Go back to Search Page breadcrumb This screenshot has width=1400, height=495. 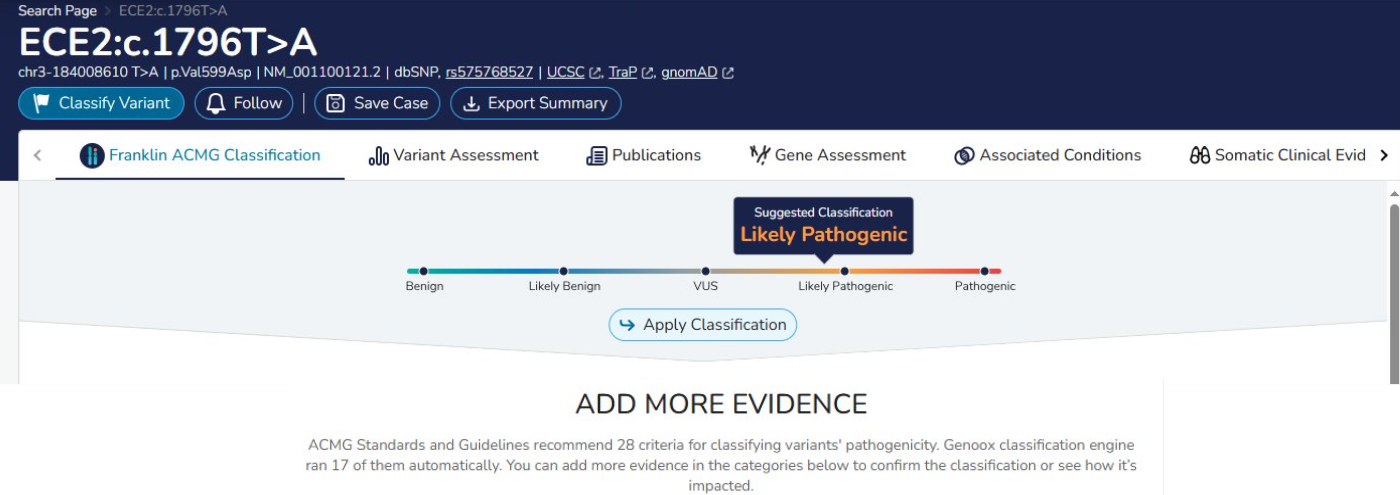(57, 10)
